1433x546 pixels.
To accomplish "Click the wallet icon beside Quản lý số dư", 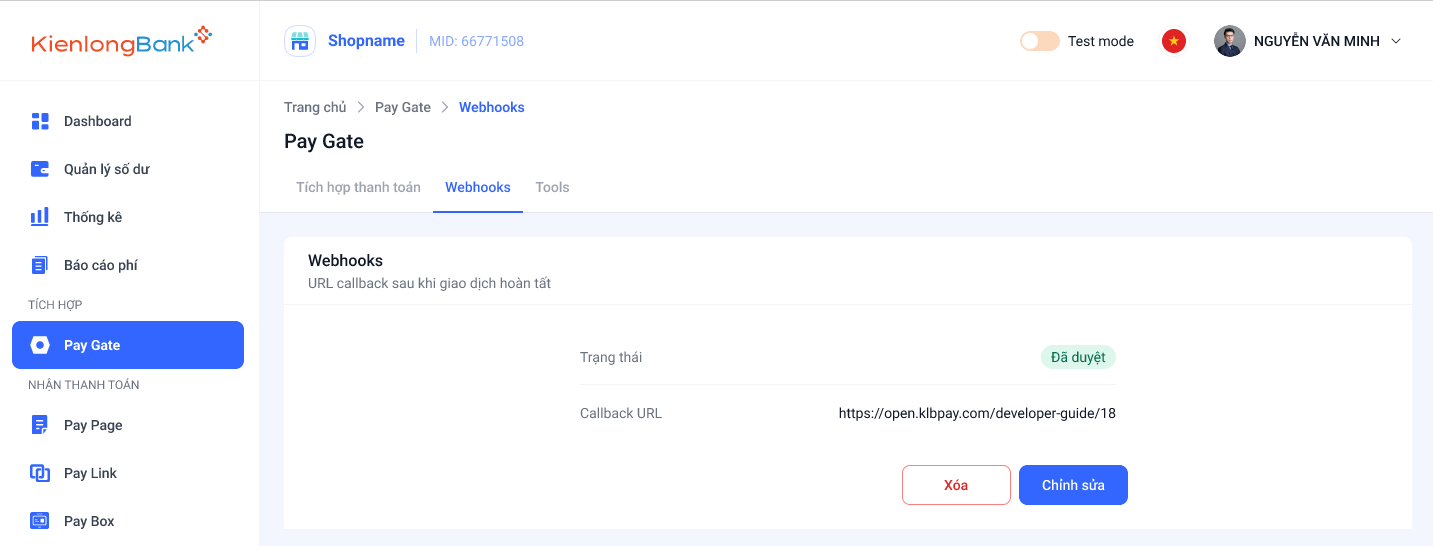I will 40,169.
